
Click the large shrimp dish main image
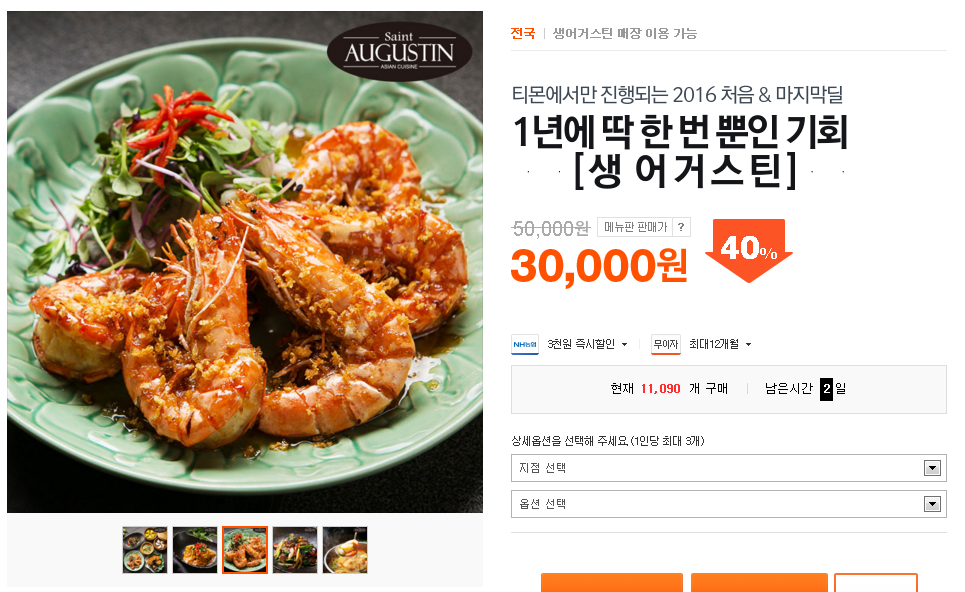point(245,262)
